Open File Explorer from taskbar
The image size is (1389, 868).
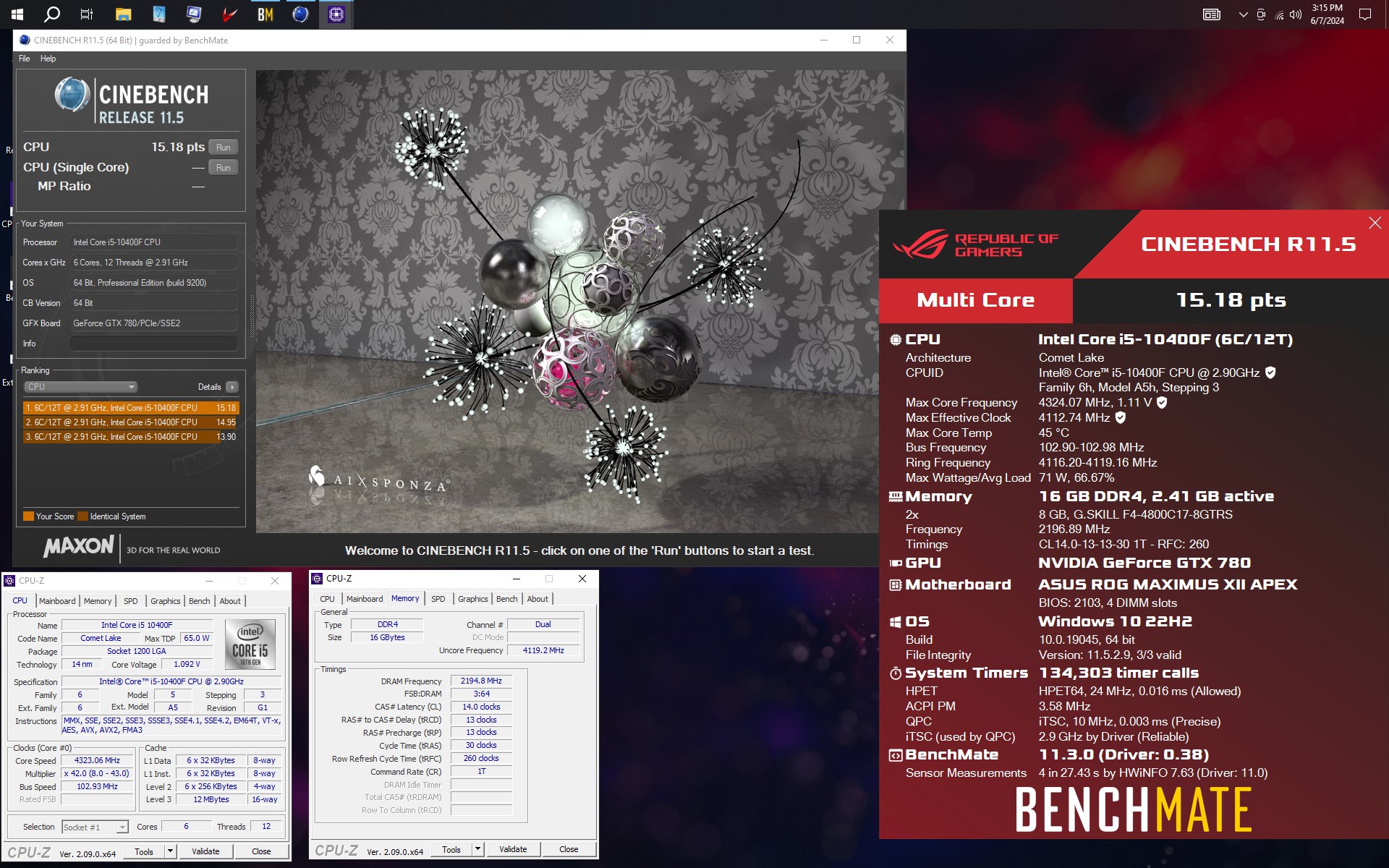(x=123, y=14)
